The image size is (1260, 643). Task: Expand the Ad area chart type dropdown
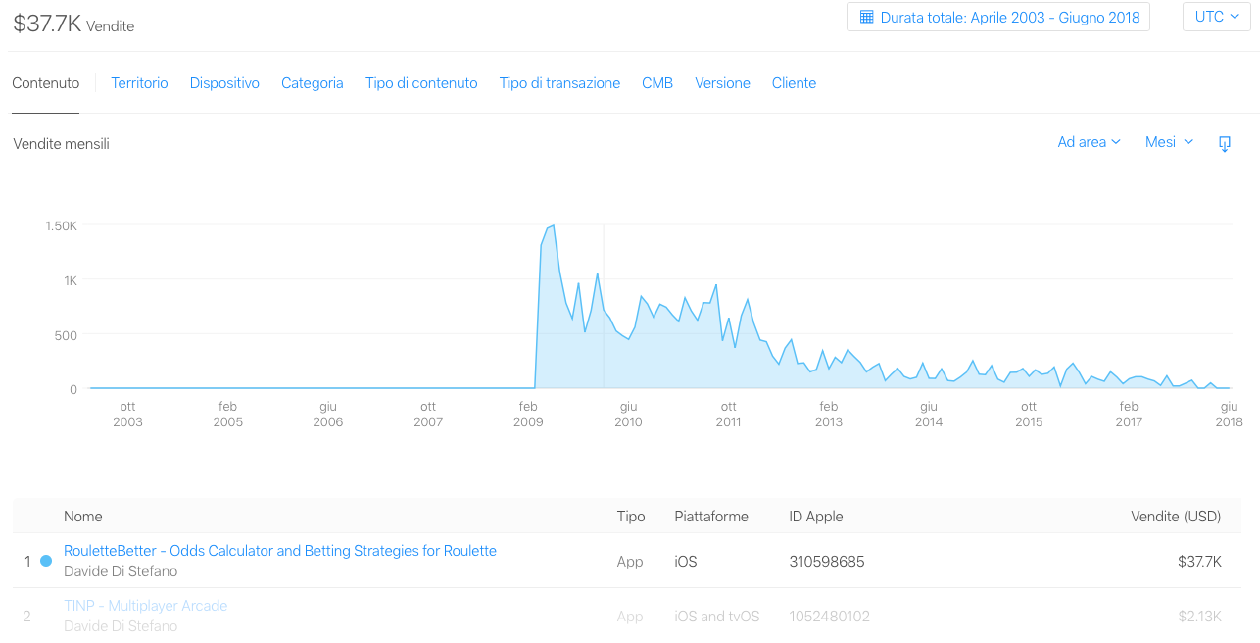pos(1089,142)
